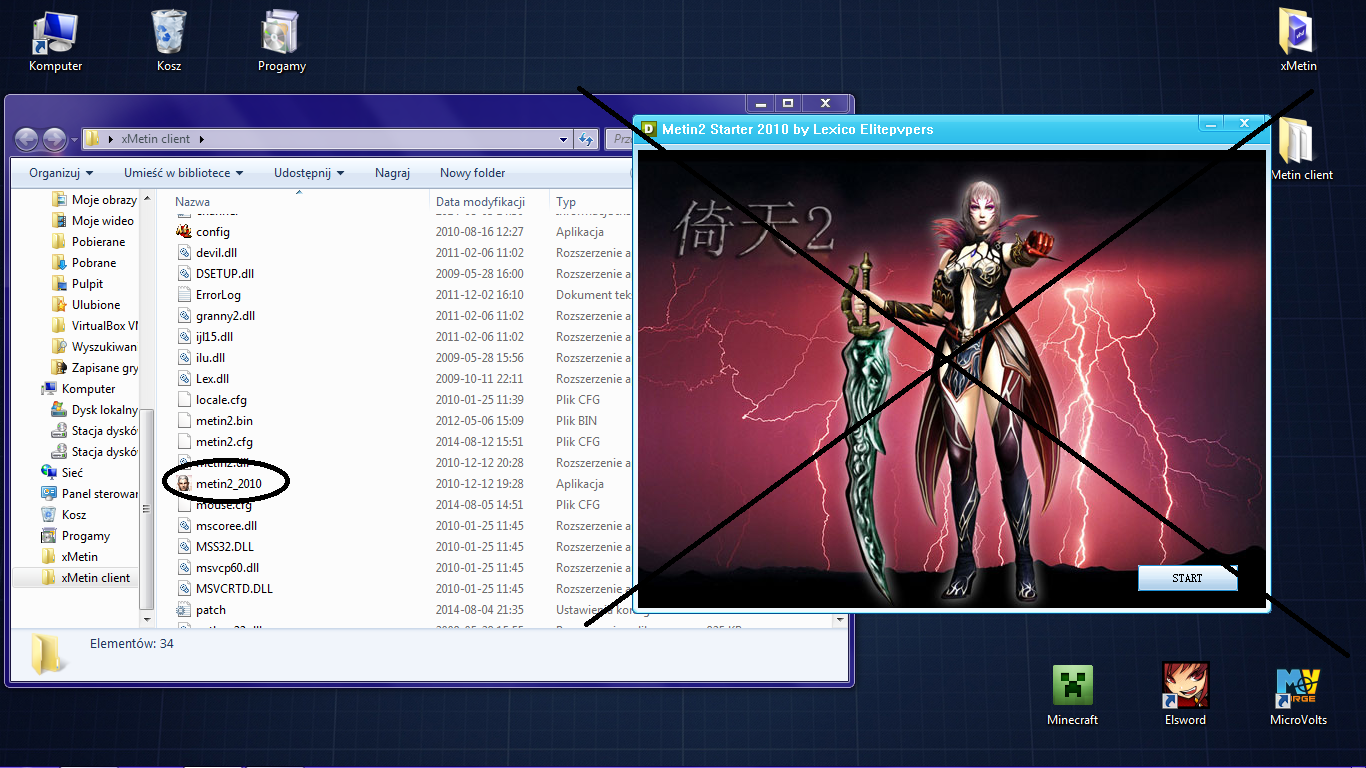
Task: Open Moje obrazy in navigation pane
Action: 95,200
